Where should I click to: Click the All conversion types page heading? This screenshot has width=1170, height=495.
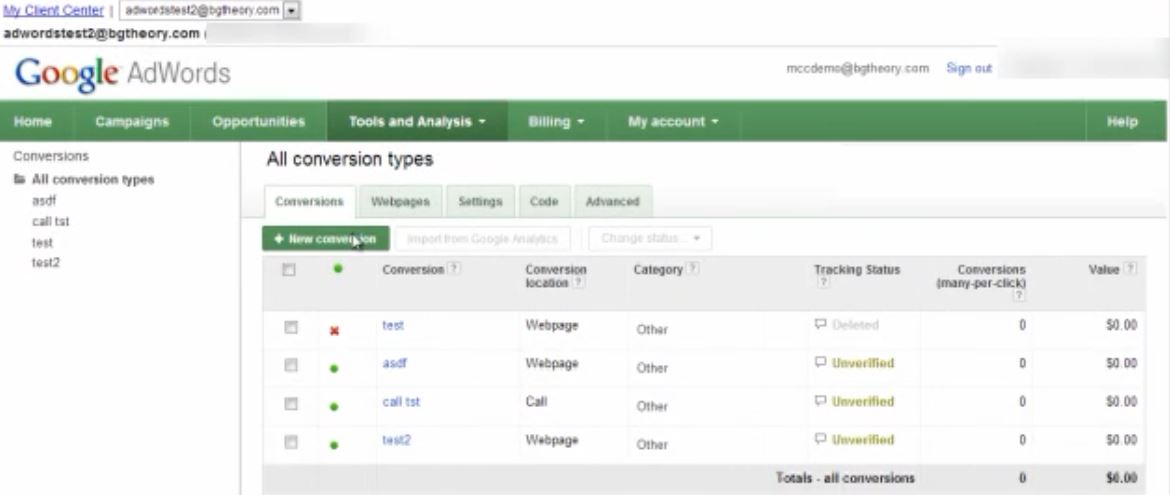point(349,160)
